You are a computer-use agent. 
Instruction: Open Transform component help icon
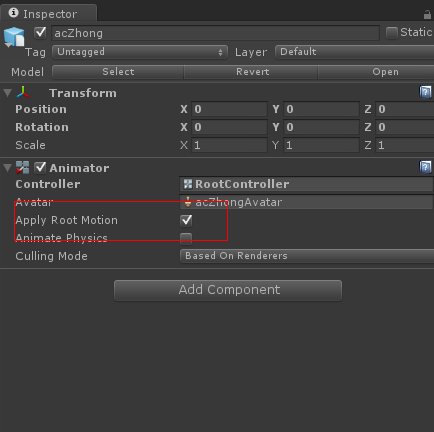coord(425,92)
